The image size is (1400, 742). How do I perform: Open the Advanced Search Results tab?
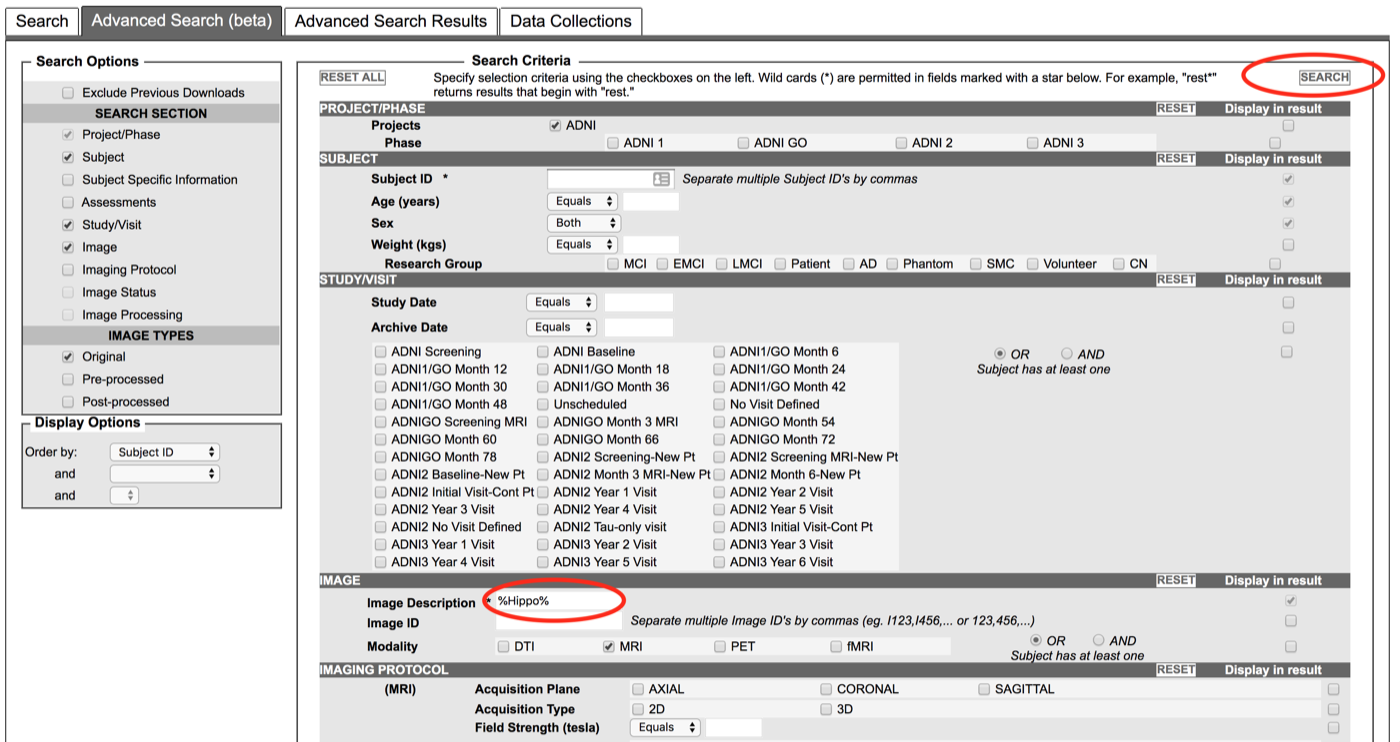(391, 21)
